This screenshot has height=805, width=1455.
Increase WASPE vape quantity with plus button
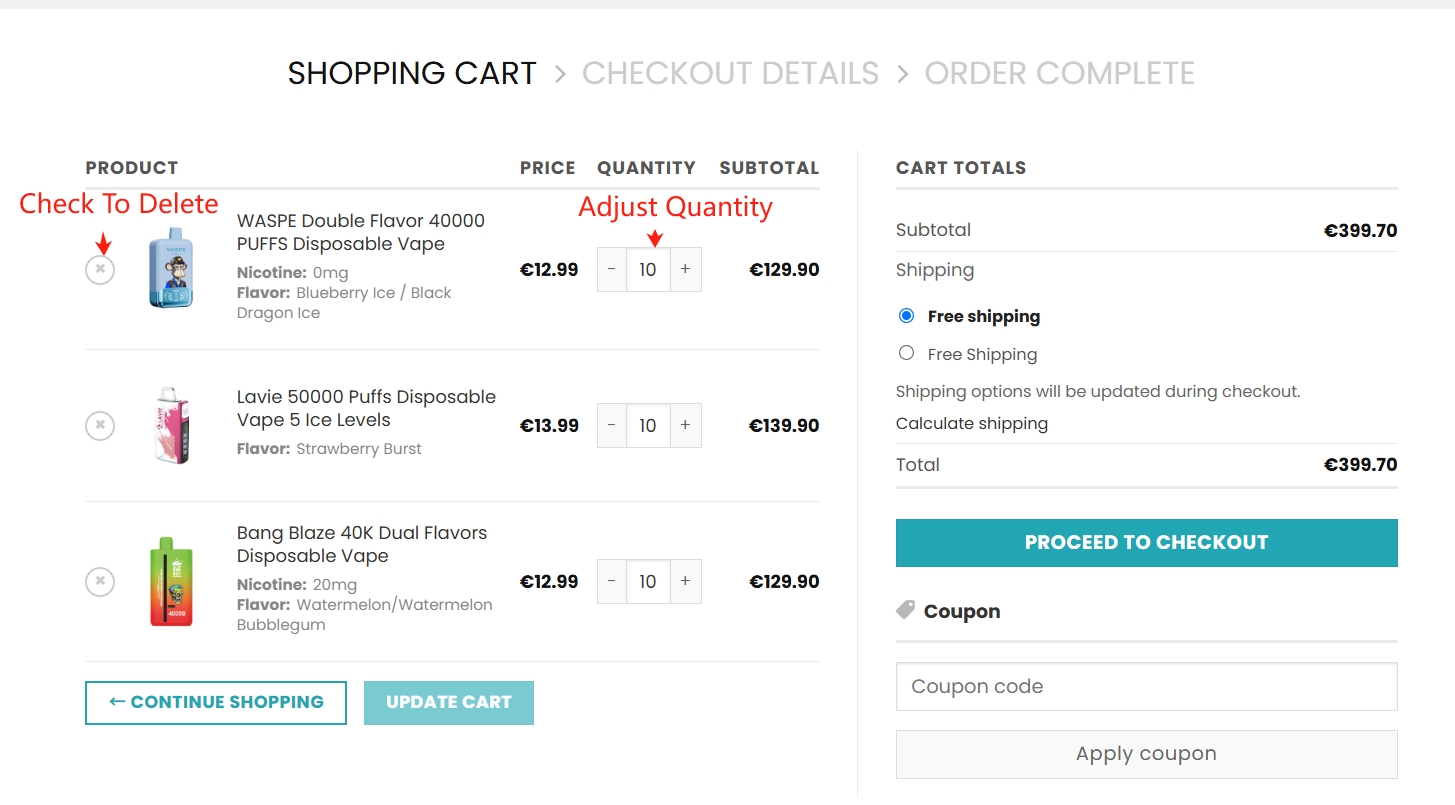[685, 270]
